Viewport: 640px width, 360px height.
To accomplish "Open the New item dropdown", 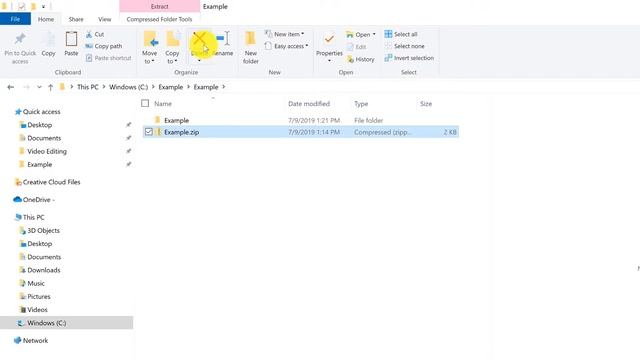I will [x=284, y=34].
